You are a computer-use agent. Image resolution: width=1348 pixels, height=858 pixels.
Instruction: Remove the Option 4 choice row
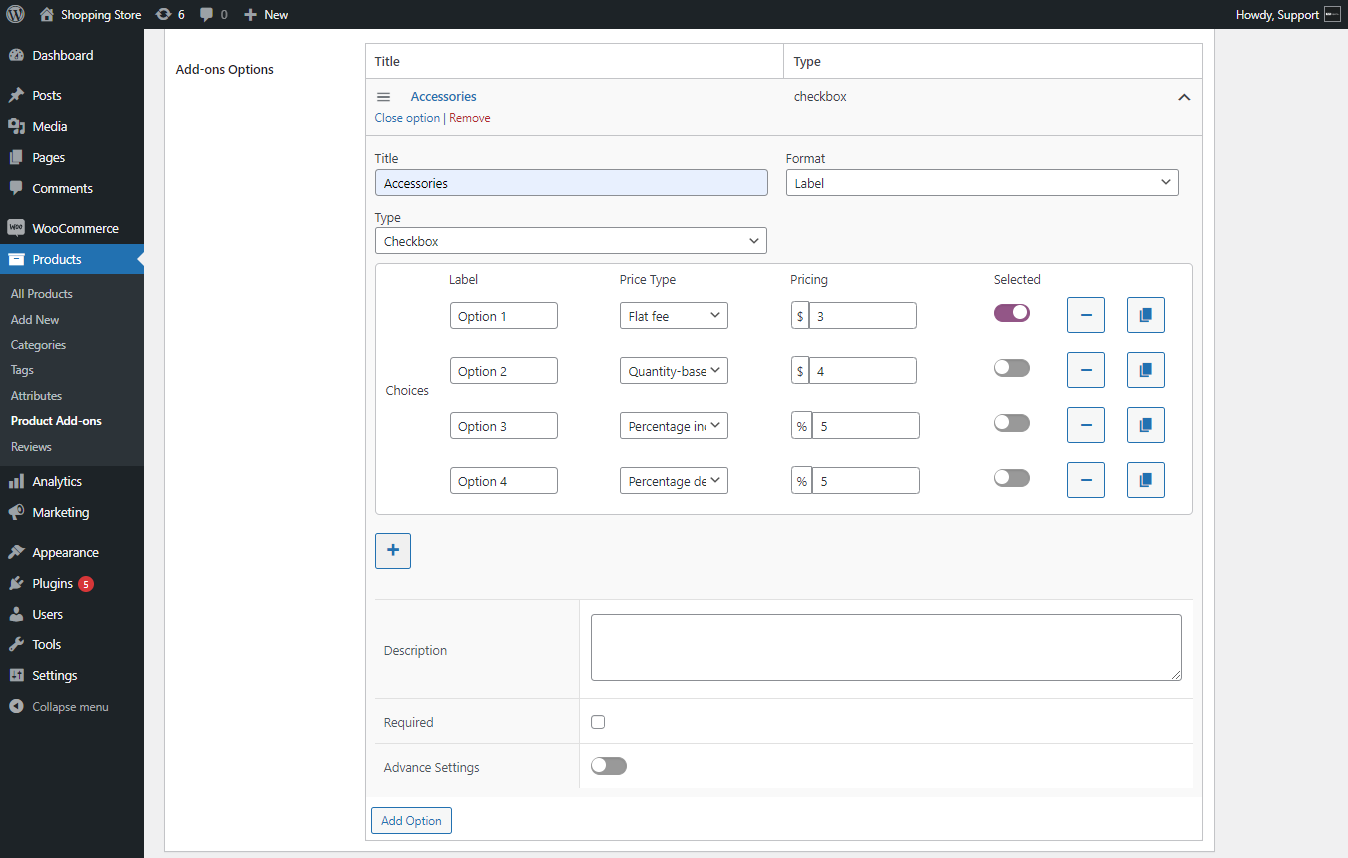pyautogui.click(x=1086, y=480)
